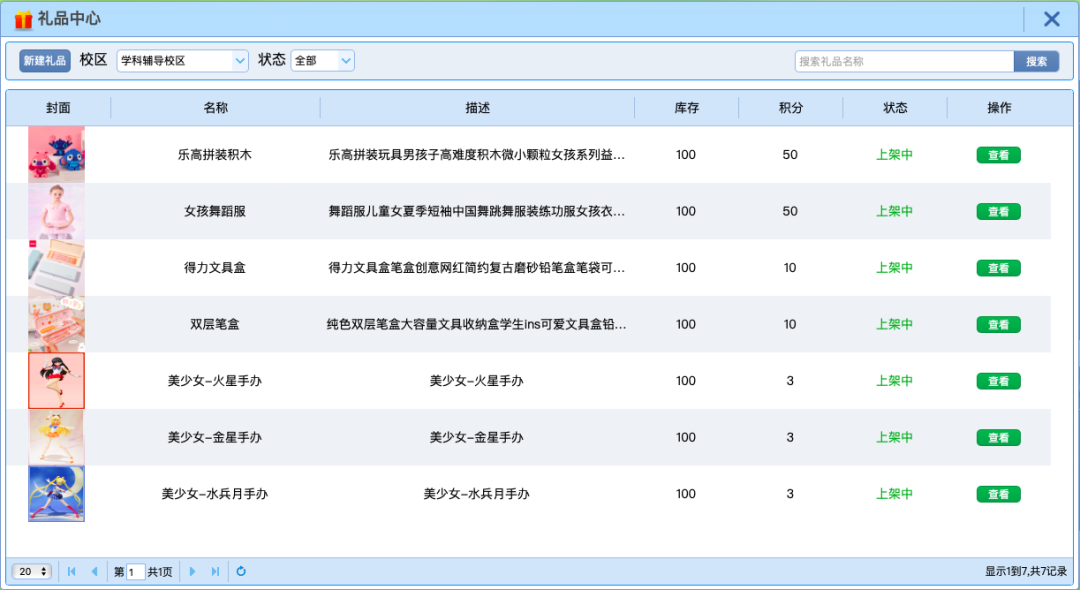The height and width of the screenshot is (590, 1080).
Task: View details of 得力文具盒
Action: coord(999,268)
